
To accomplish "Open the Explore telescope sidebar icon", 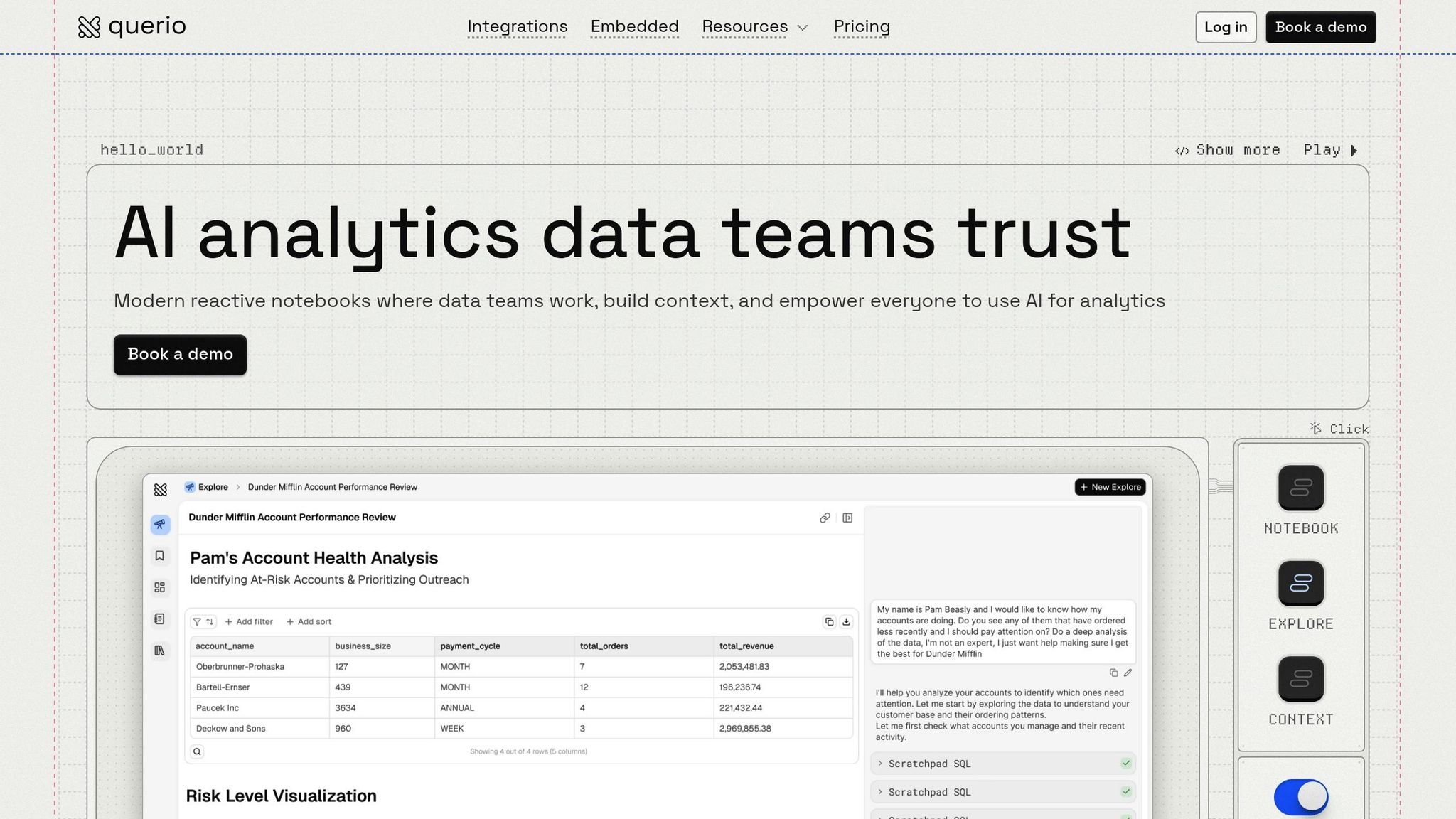I will click(160, 525).
